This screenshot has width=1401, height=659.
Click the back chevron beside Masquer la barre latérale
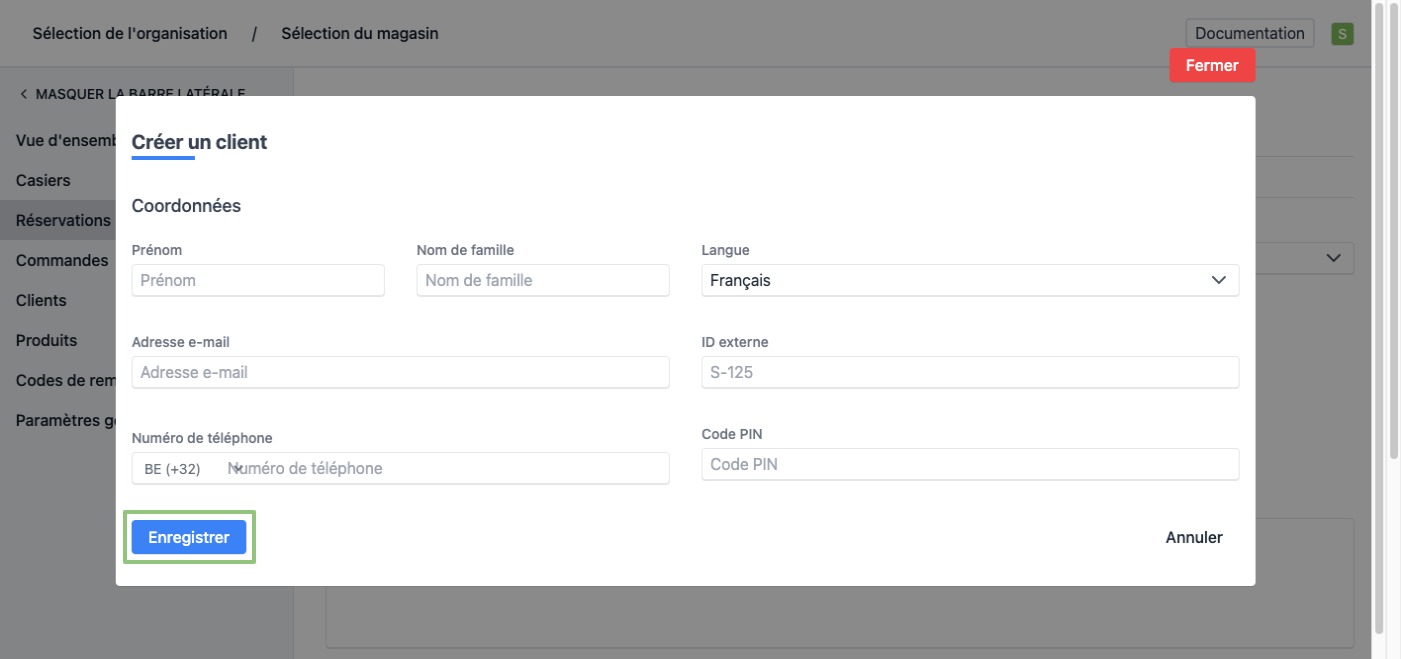tap(23, 94)
